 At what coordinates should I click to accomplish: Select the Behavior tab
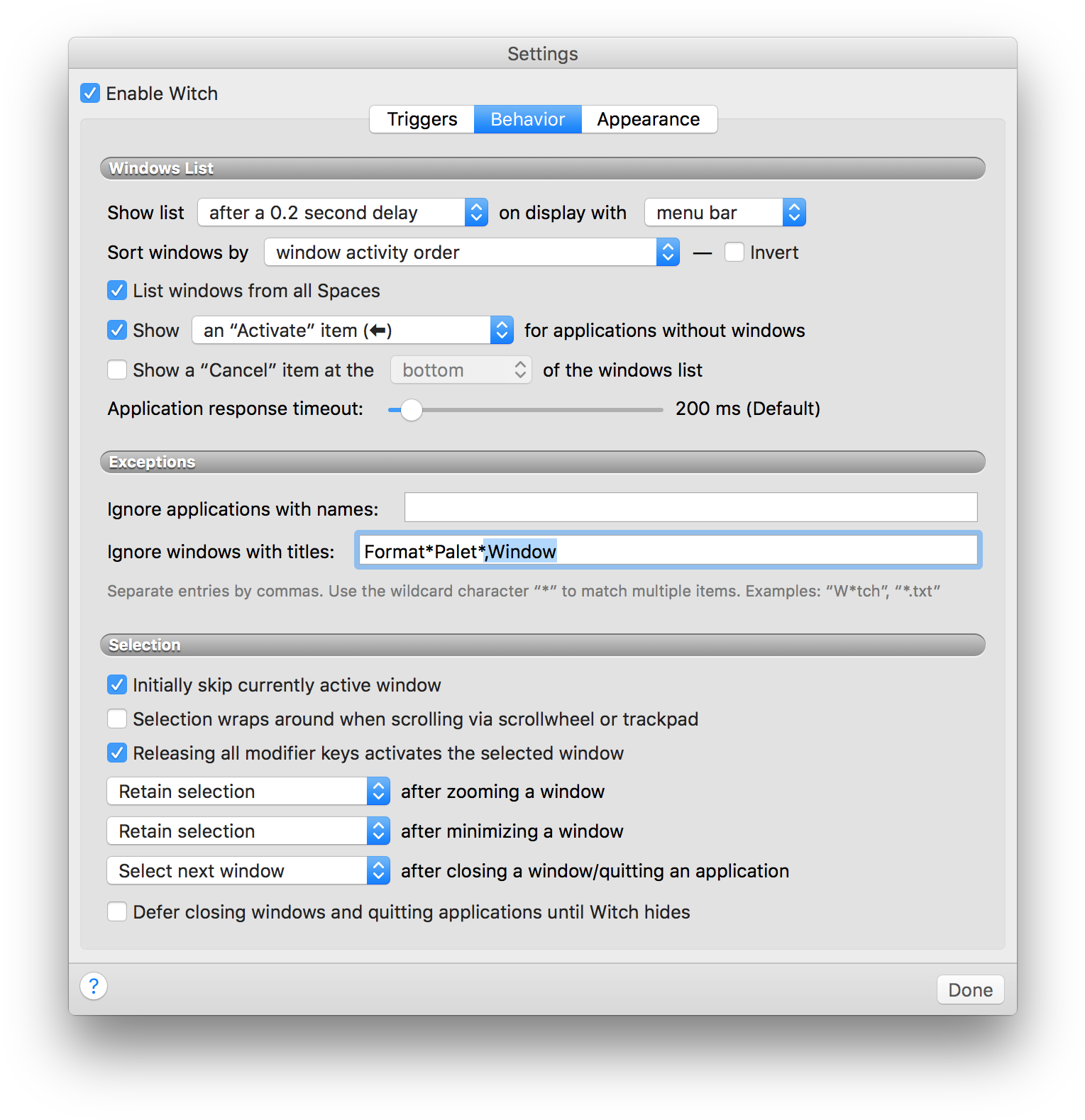pos(528,119)
